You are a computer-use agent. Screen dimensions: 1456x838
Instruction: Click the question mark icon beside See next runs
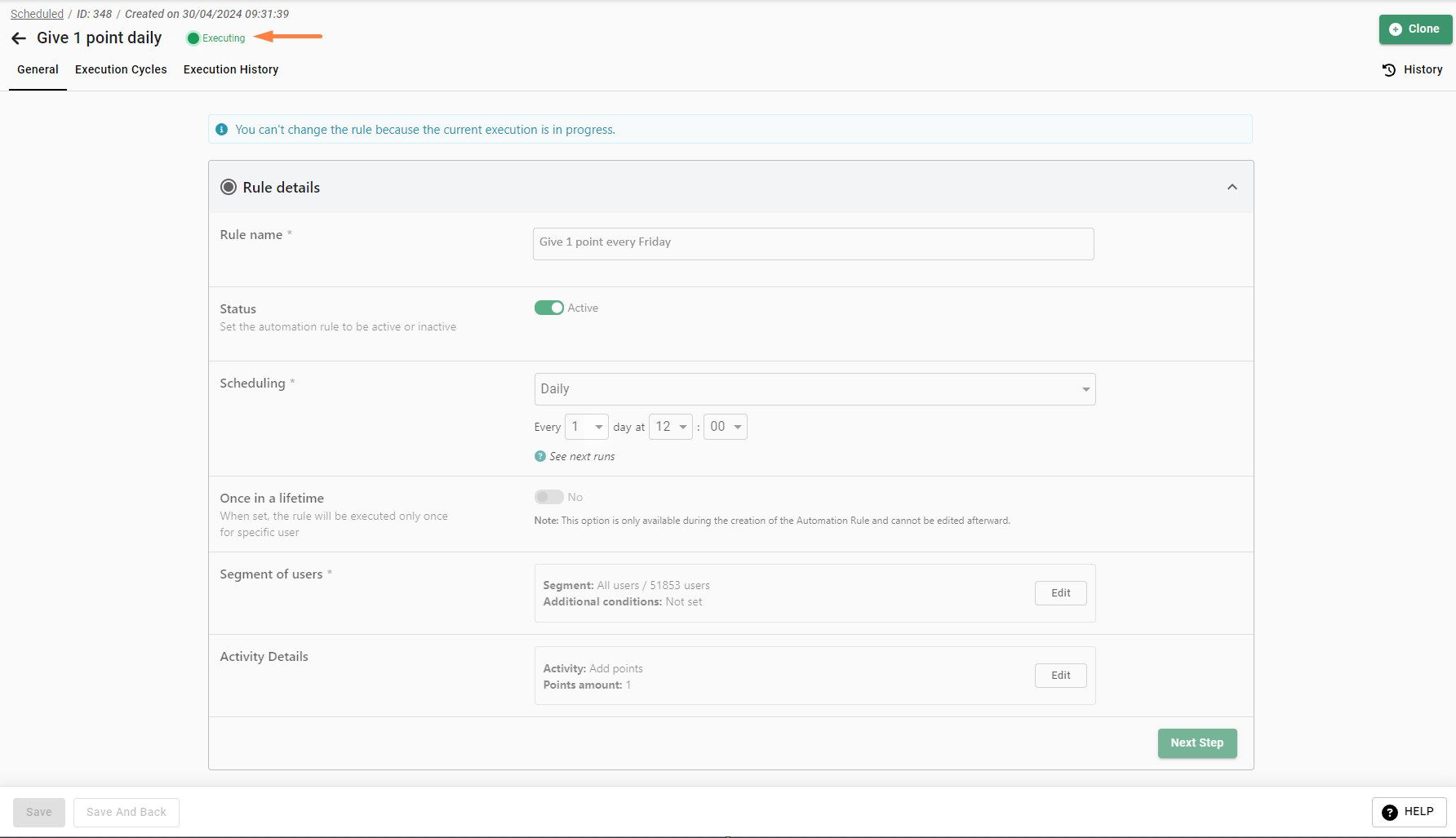[x=539, y=457]
